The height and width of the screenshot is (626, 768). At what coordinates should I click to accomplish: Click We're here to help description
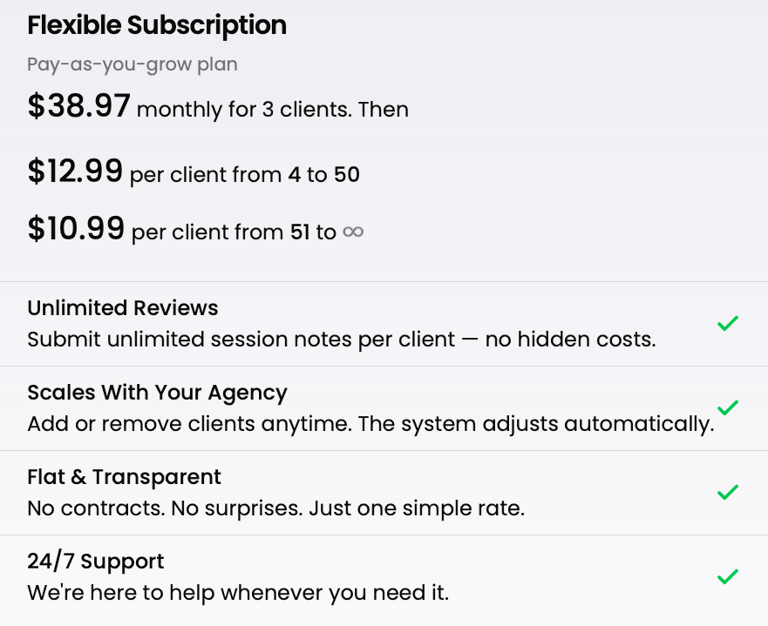[238, 593]
